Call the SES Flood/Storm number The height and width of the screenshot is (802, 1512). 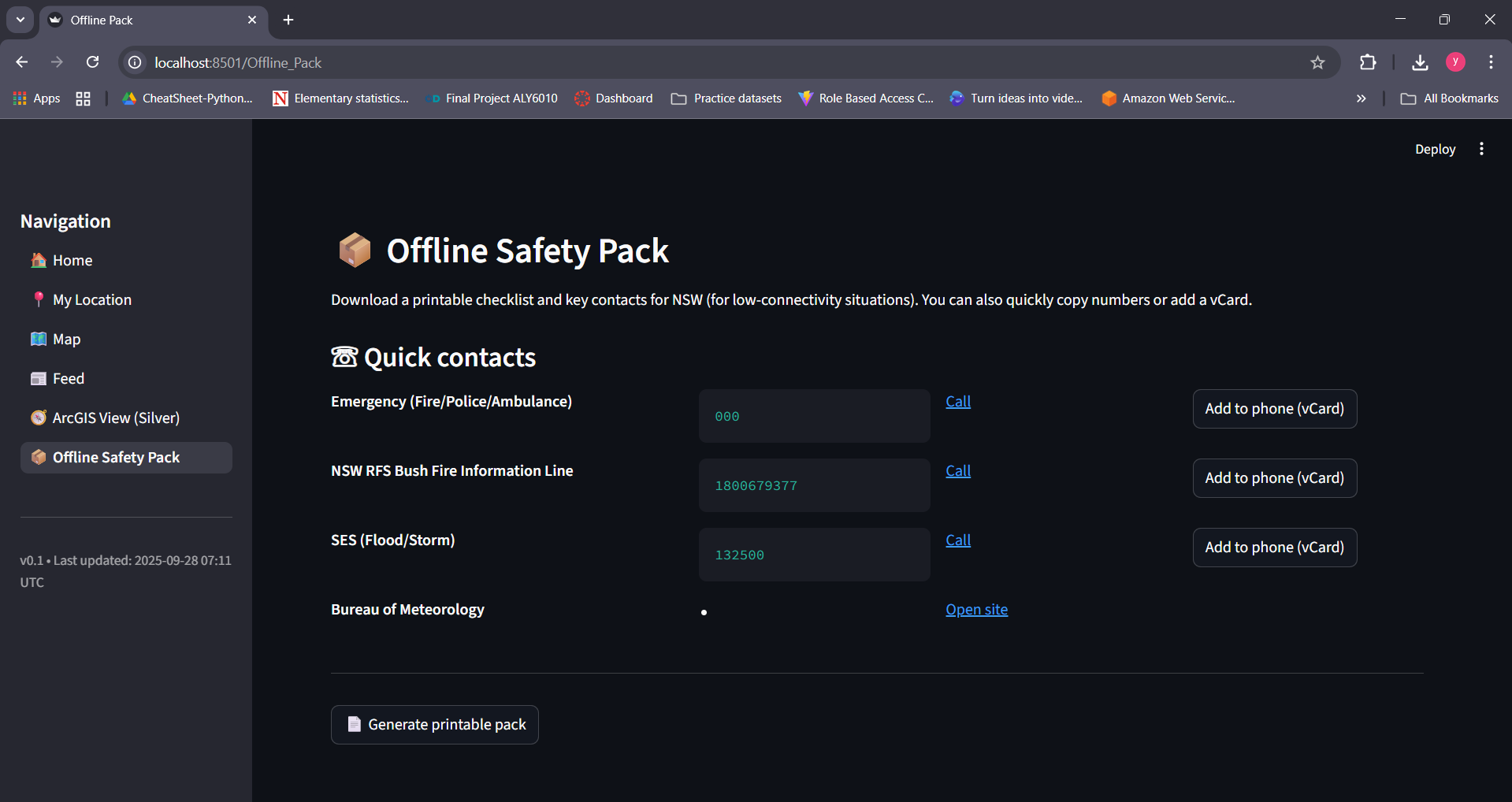(958, 540)
